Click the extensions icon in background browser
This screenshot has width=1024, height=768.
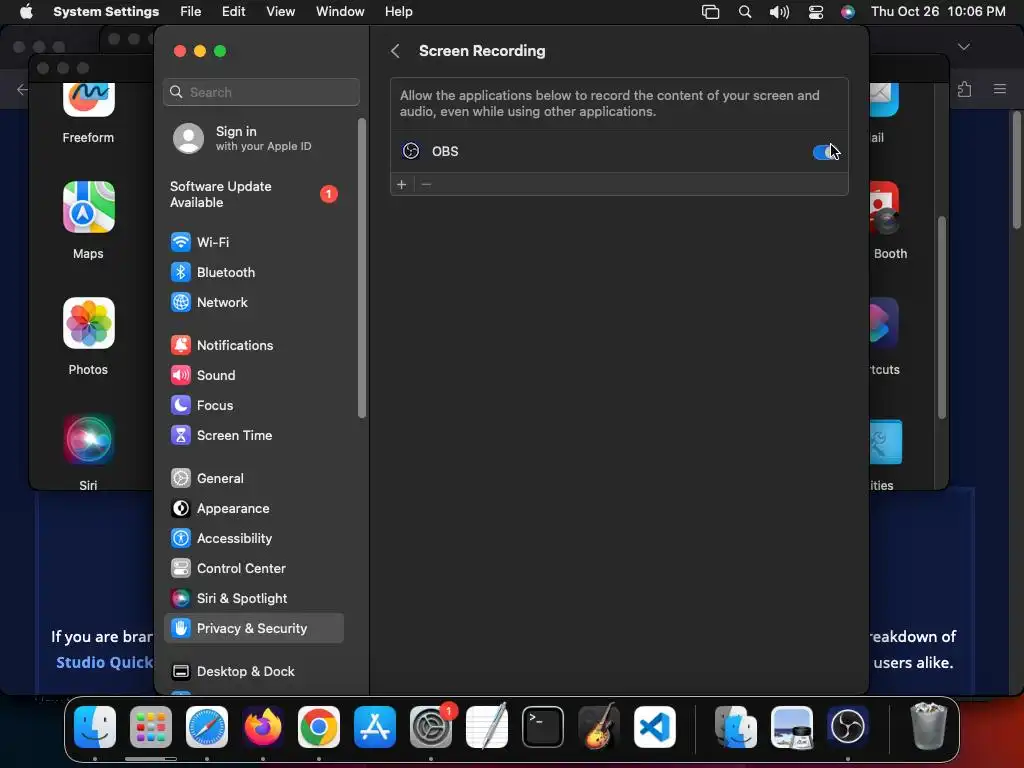[965, 89]
